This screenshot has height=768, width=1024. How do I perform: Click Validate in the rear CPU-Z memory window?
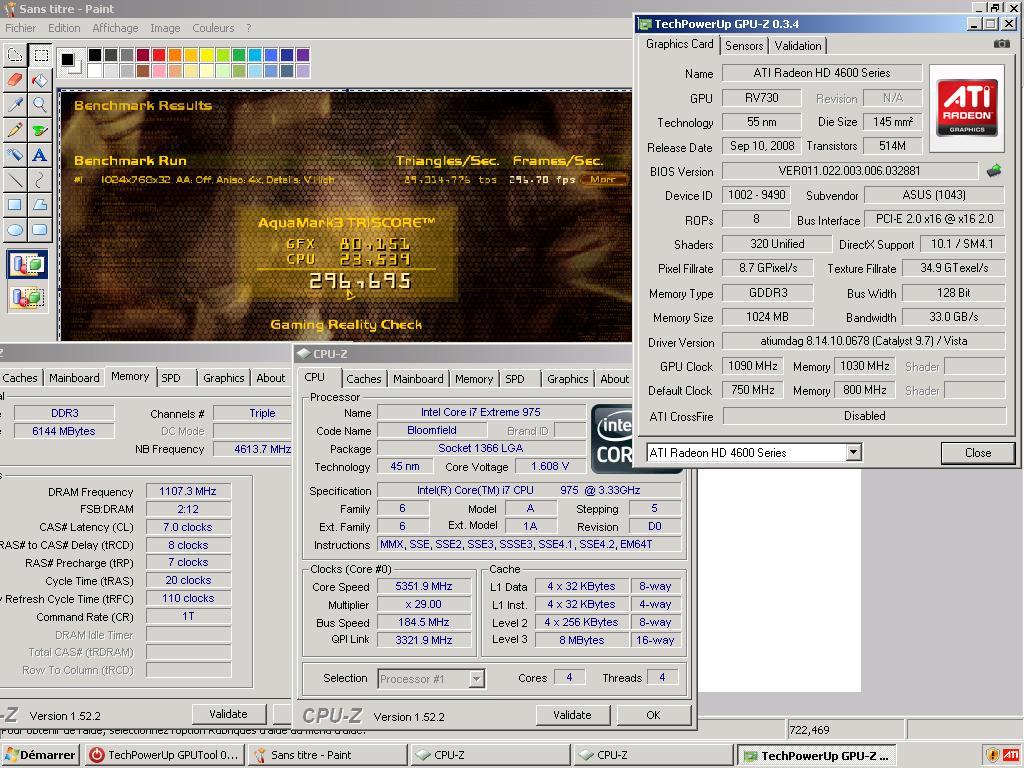click(x=229, y=714)
